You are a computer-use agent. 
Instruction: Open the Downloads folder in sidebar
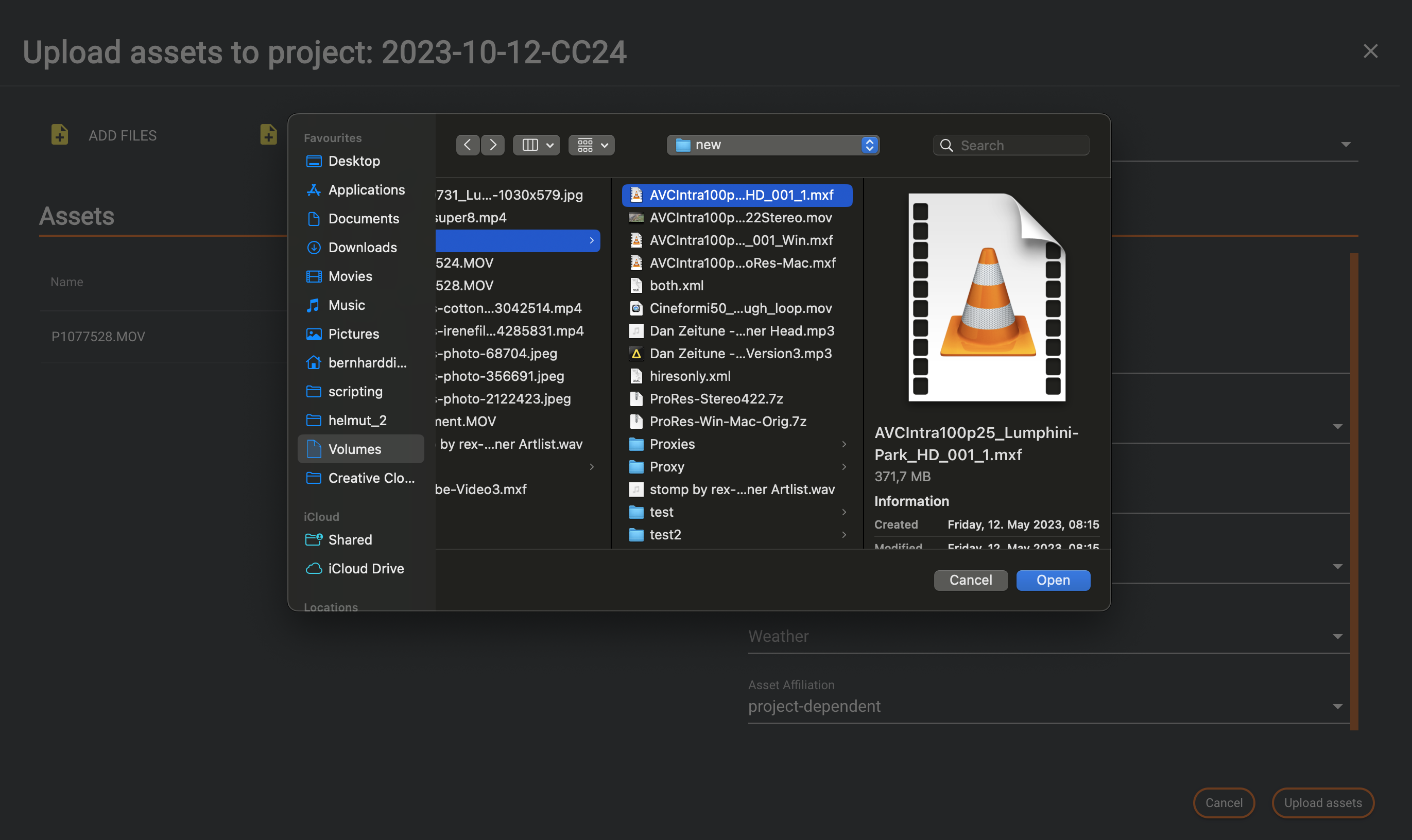362,248
